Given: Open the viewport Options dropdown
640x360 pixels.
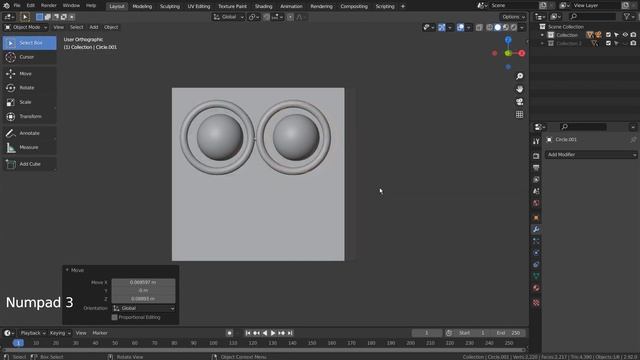Looking at the screenshot, I should (513, 17).
